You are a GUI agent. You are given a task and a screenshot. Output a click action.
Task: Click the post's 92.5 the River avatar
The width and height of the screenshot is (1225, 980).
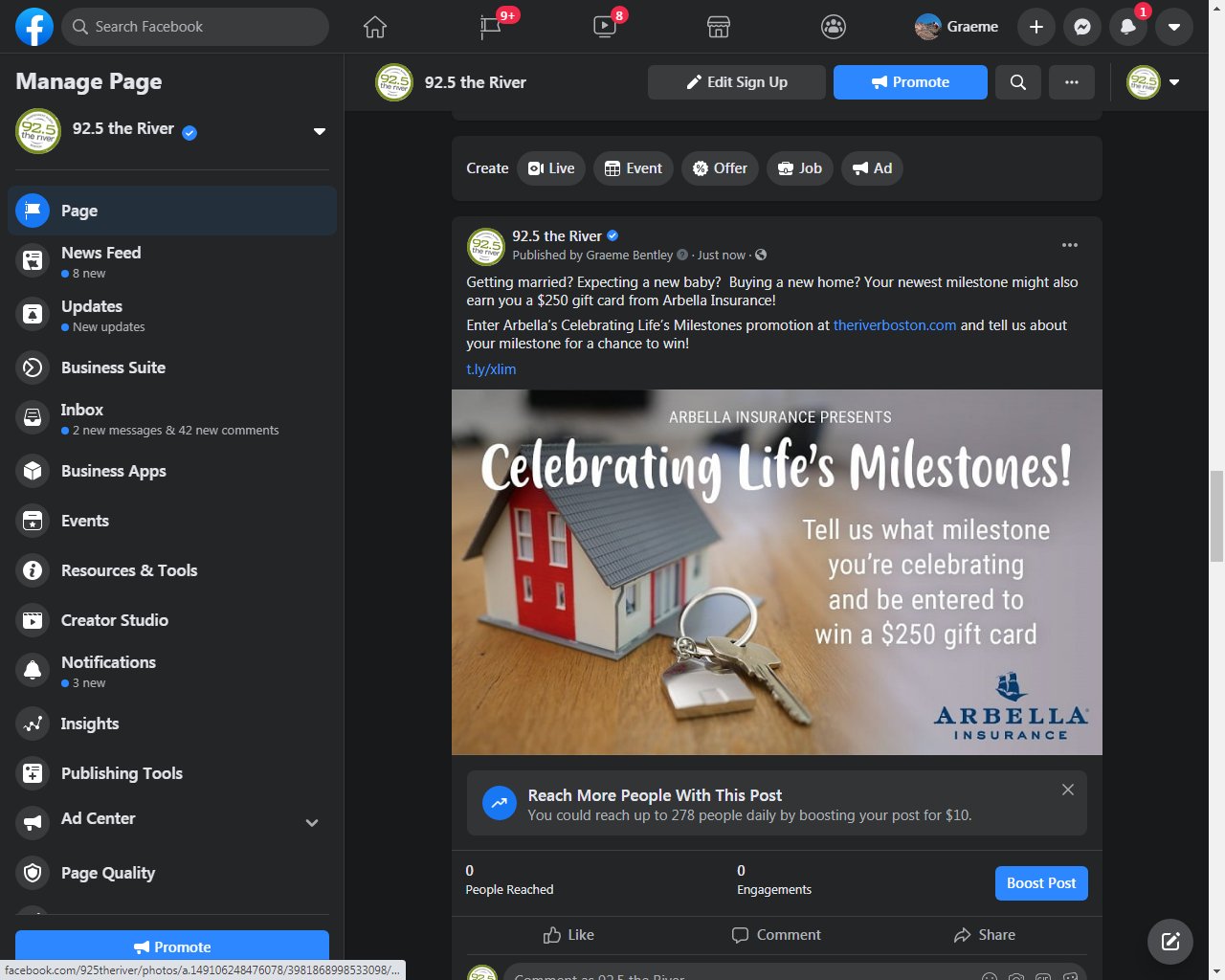click(x=486, y=246)
